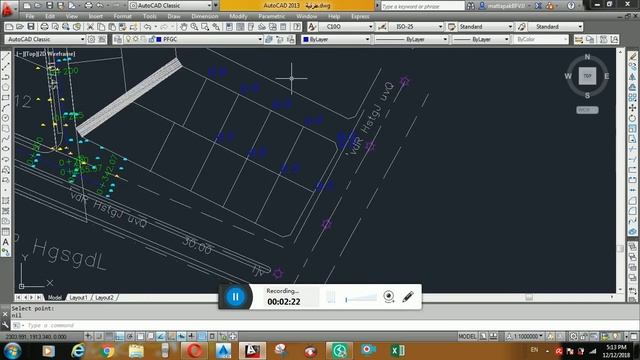Open the Express menu
640x360 pixels.
tap(360, 16)
